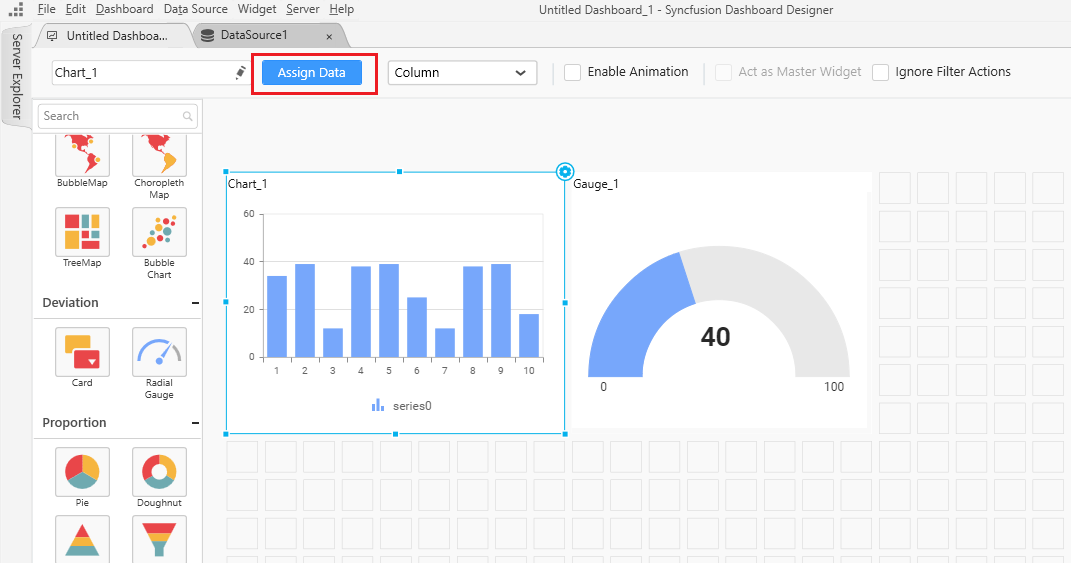Click the widget Search input field
Image resolution: width=1071 pixels, height=563 pixels.
(110, 116)
